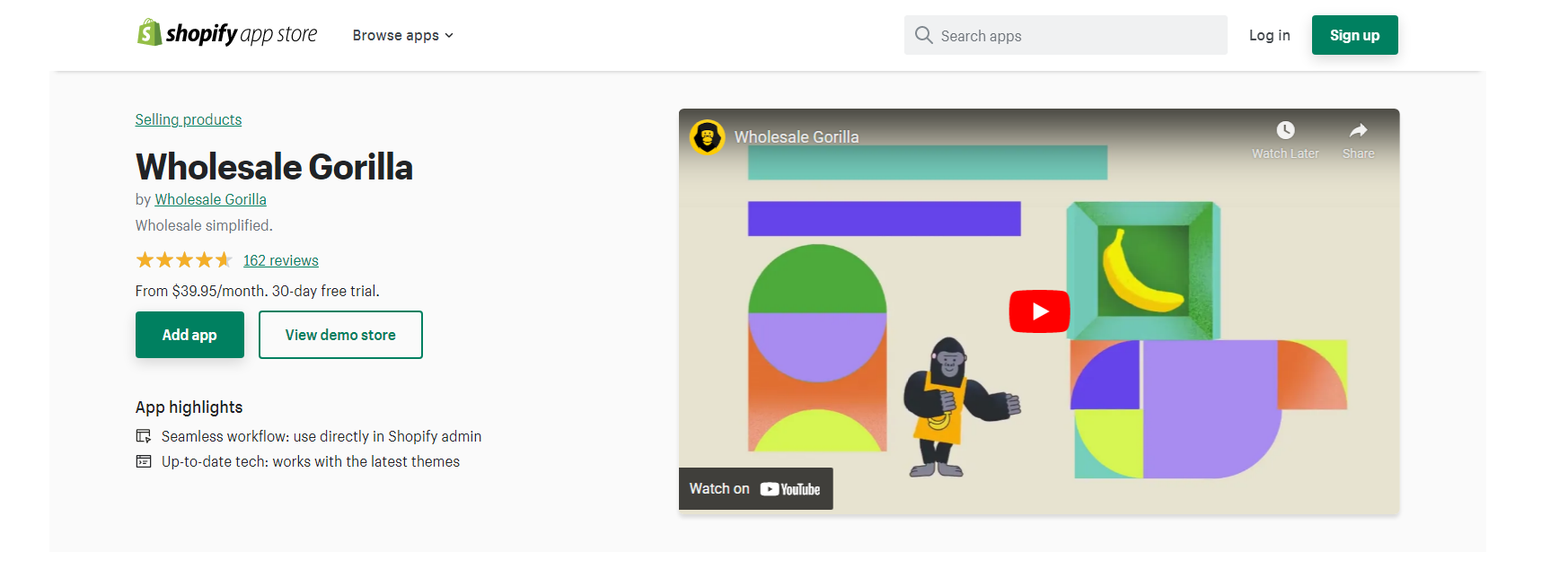Open the Wholesale Gorilla video title
The height and width of the screenshot is (569, 1568).
[x=797, y=137]
